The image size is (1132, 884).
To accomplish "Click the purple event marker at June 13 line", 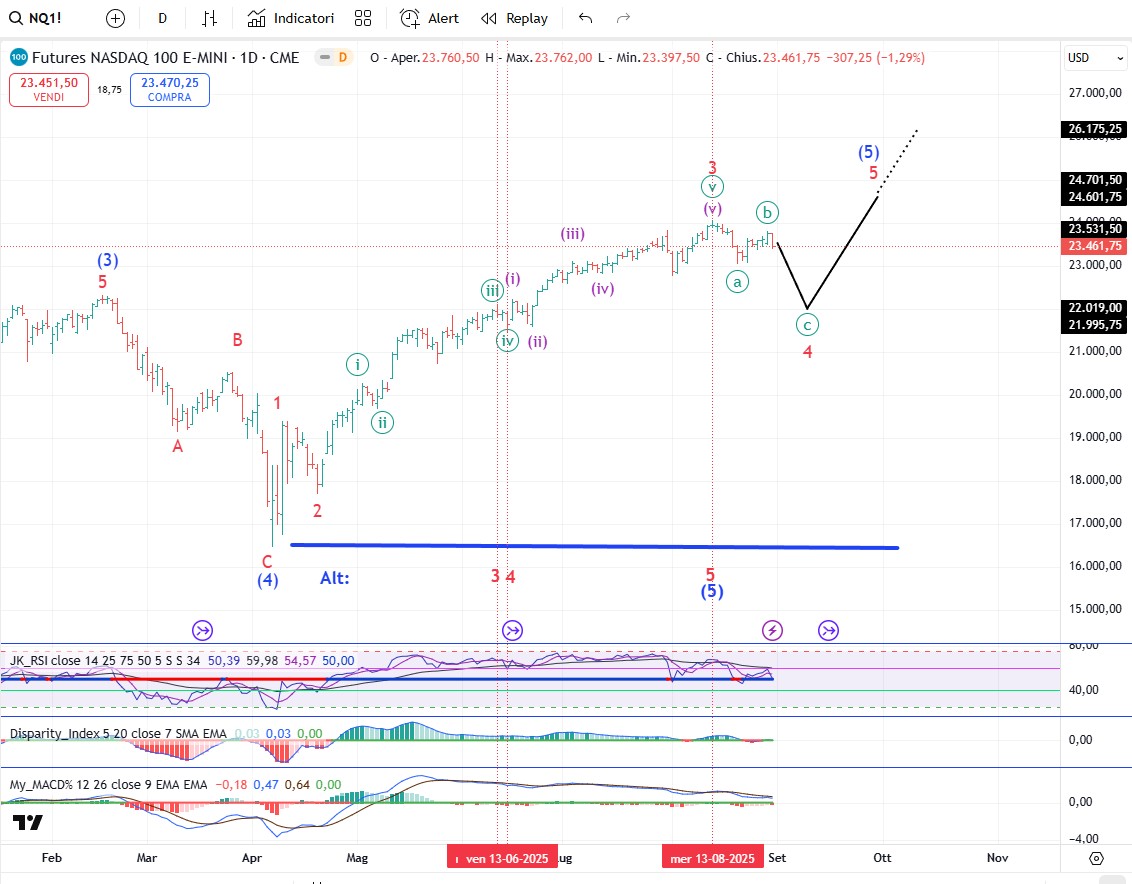I will (512, 630).
